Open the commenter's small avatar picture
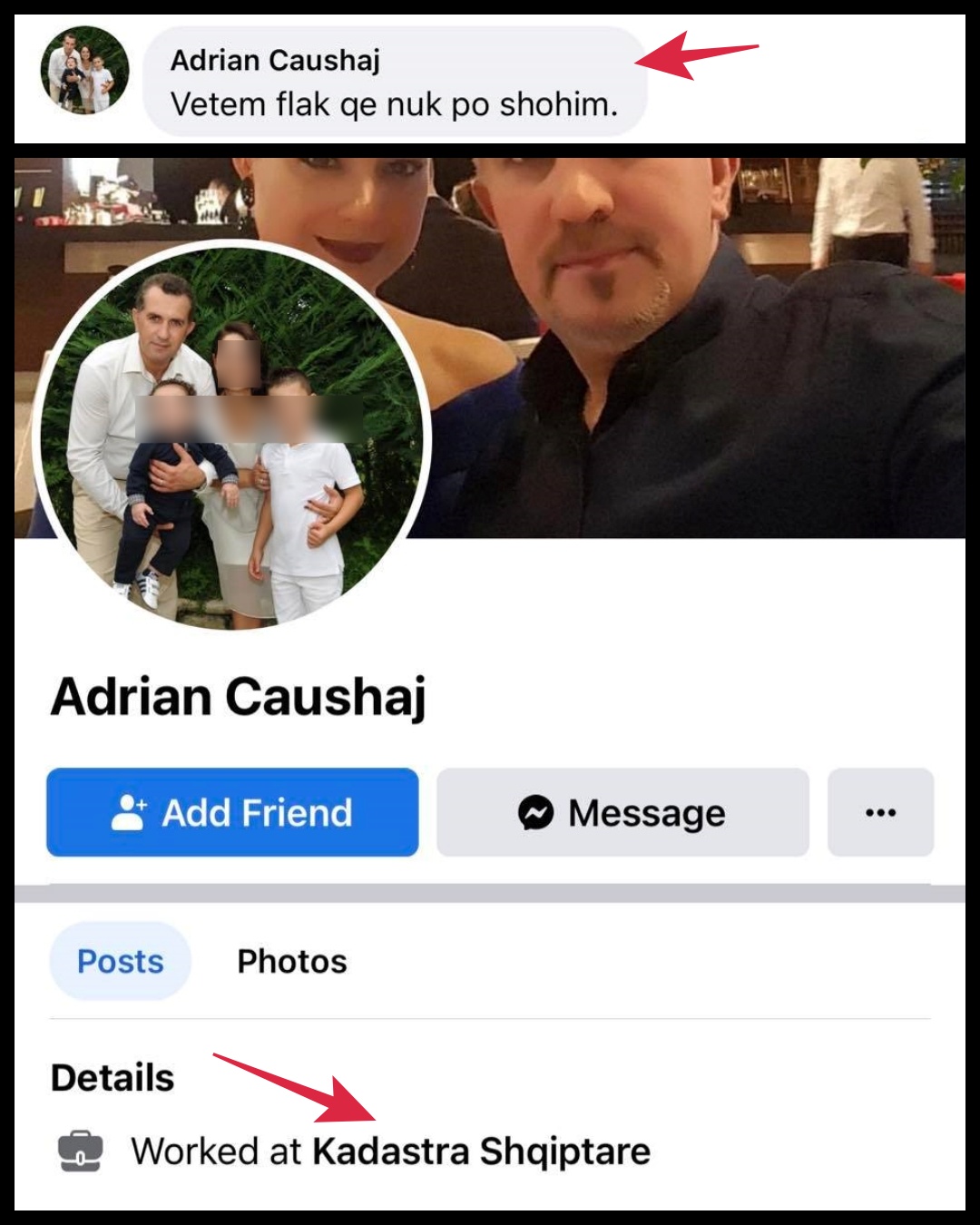Viewport: 980px width, 1225px height. pyautogui.click(x=85, y=70)
